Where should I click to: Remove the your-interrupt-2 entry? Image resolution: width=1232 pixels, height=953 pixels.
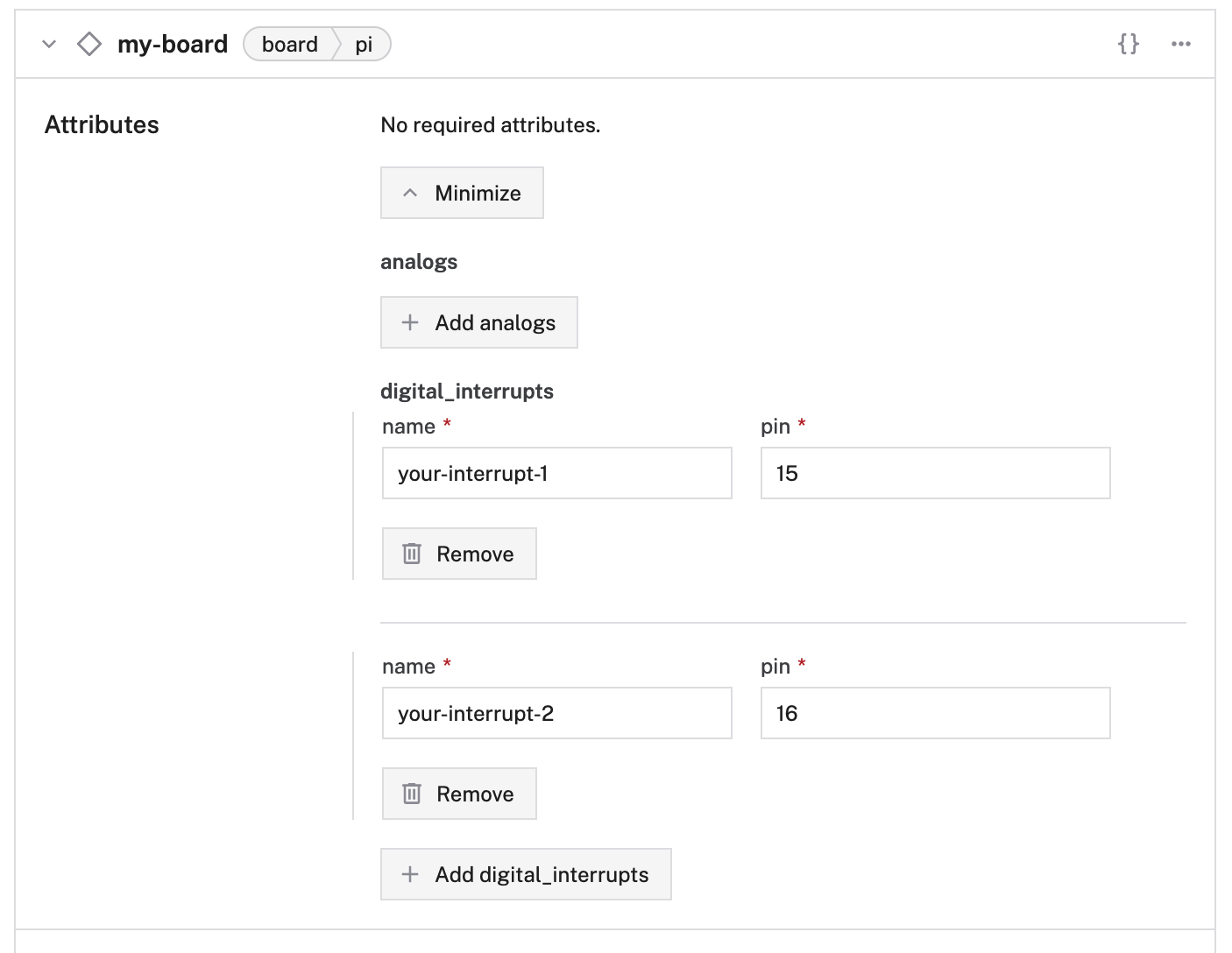(458, 794)
